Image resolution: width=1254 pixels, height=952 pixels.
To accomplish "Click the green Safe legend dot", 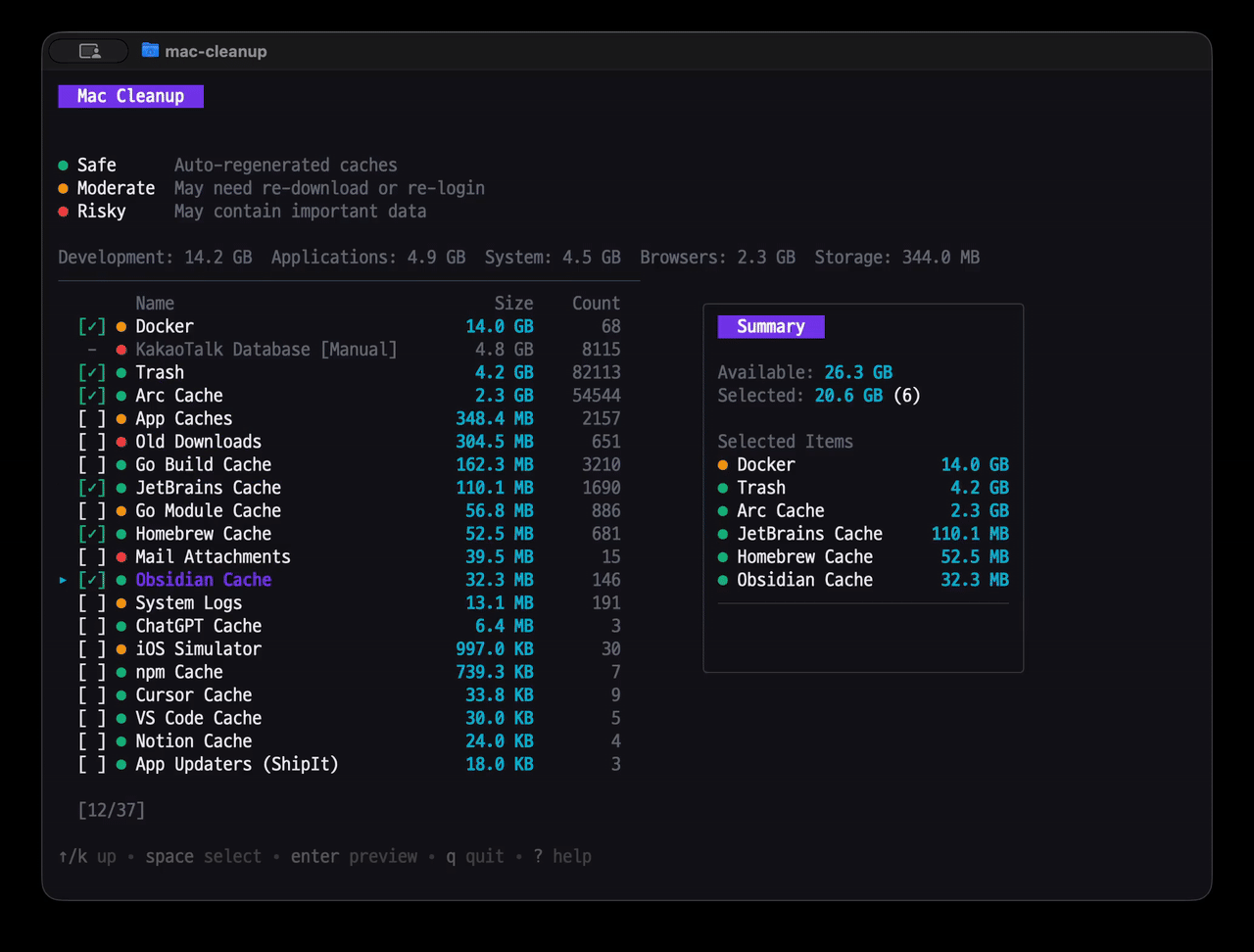I will pyautogui.click(x=63, y=166).
